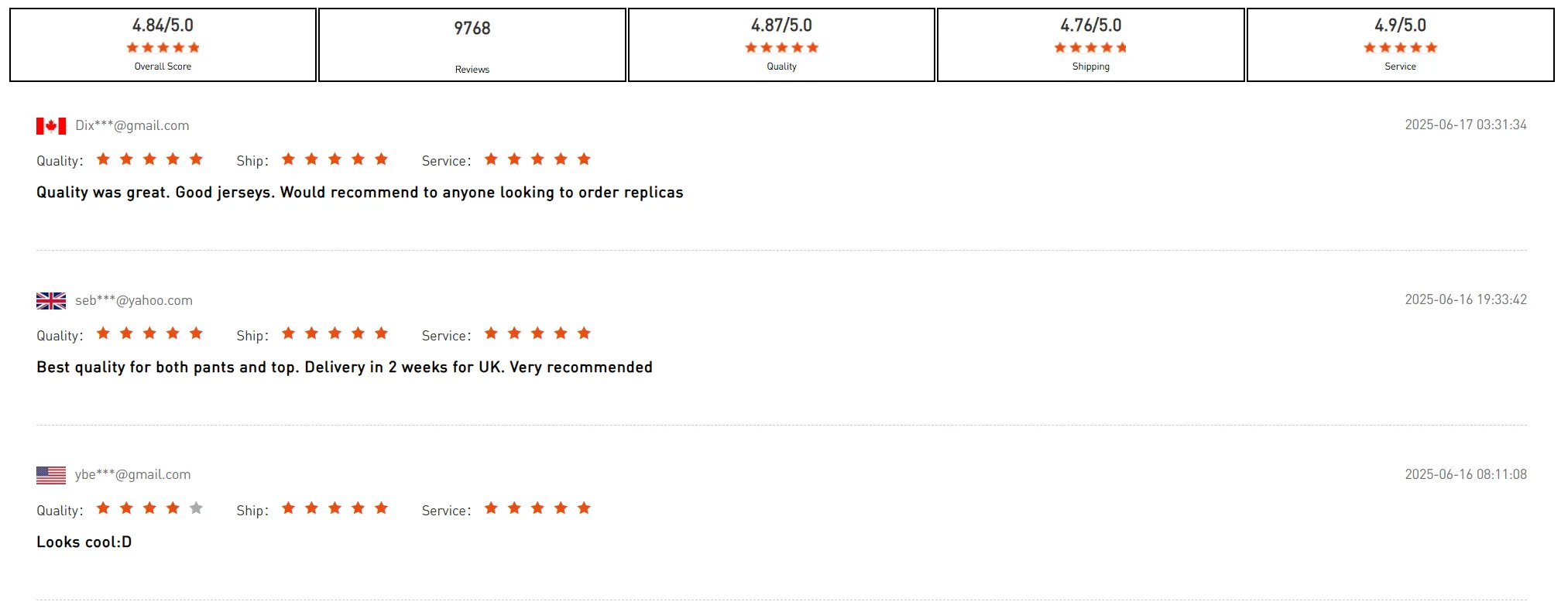This screenshot has height=612, width=1568.
Task: Click the partially filled last star under Shipping score
Action: pyautogui.click(x=1122, y=47)
